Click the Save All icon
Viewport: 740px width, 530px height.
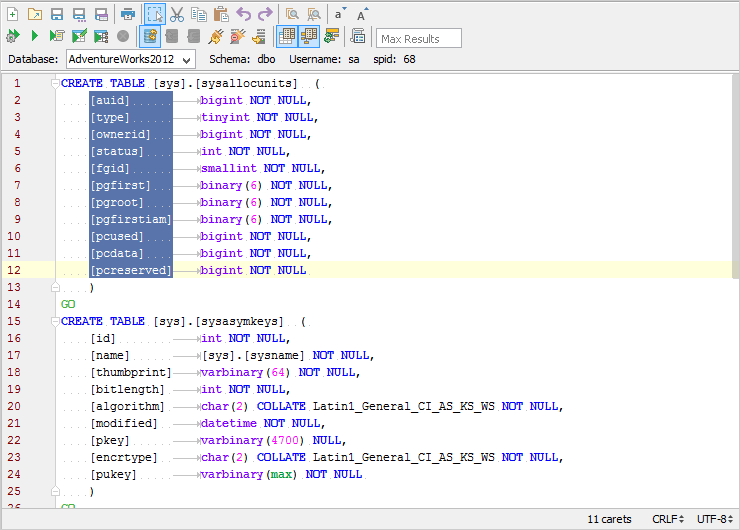coord(101,15)
